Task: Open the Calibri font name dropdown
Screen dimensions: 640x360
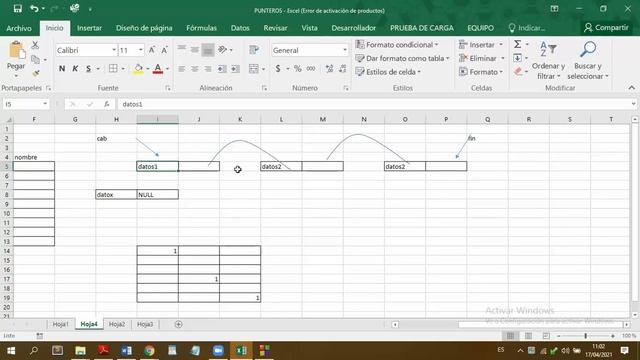Action: pyautogui.click(x=114, y=50)
